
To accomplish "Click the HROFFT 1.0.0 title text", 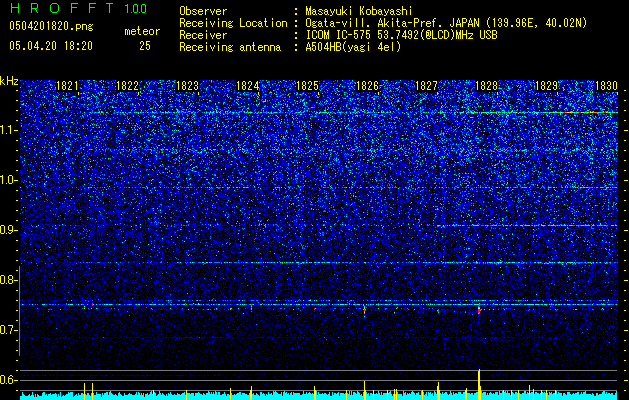I will [78, 8].
